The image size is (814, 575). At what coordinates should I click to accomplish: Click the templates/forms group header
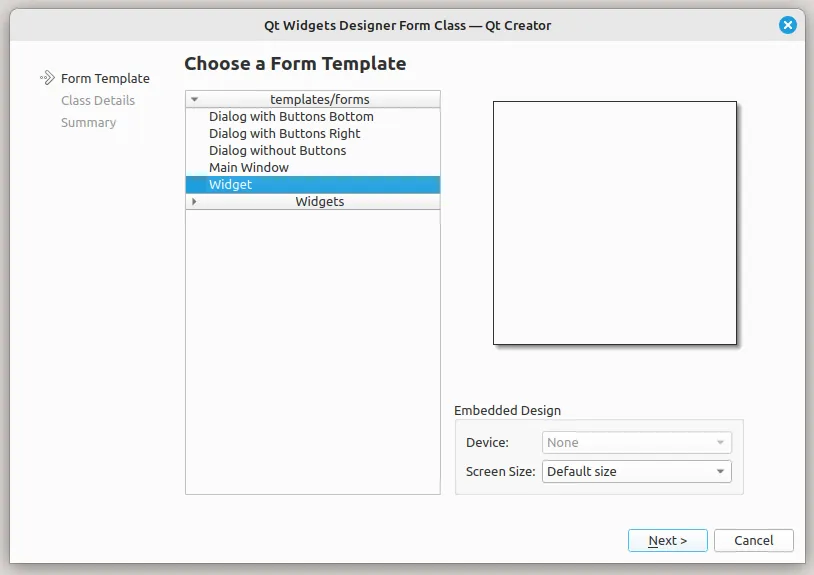click(x=313, y=99)
